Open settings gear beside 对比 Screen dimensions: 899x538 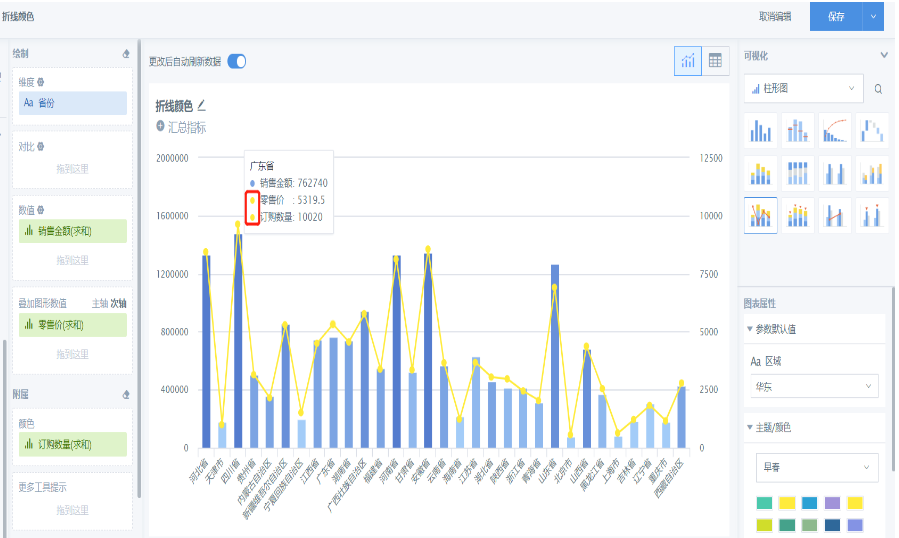[x=41, y=146]
